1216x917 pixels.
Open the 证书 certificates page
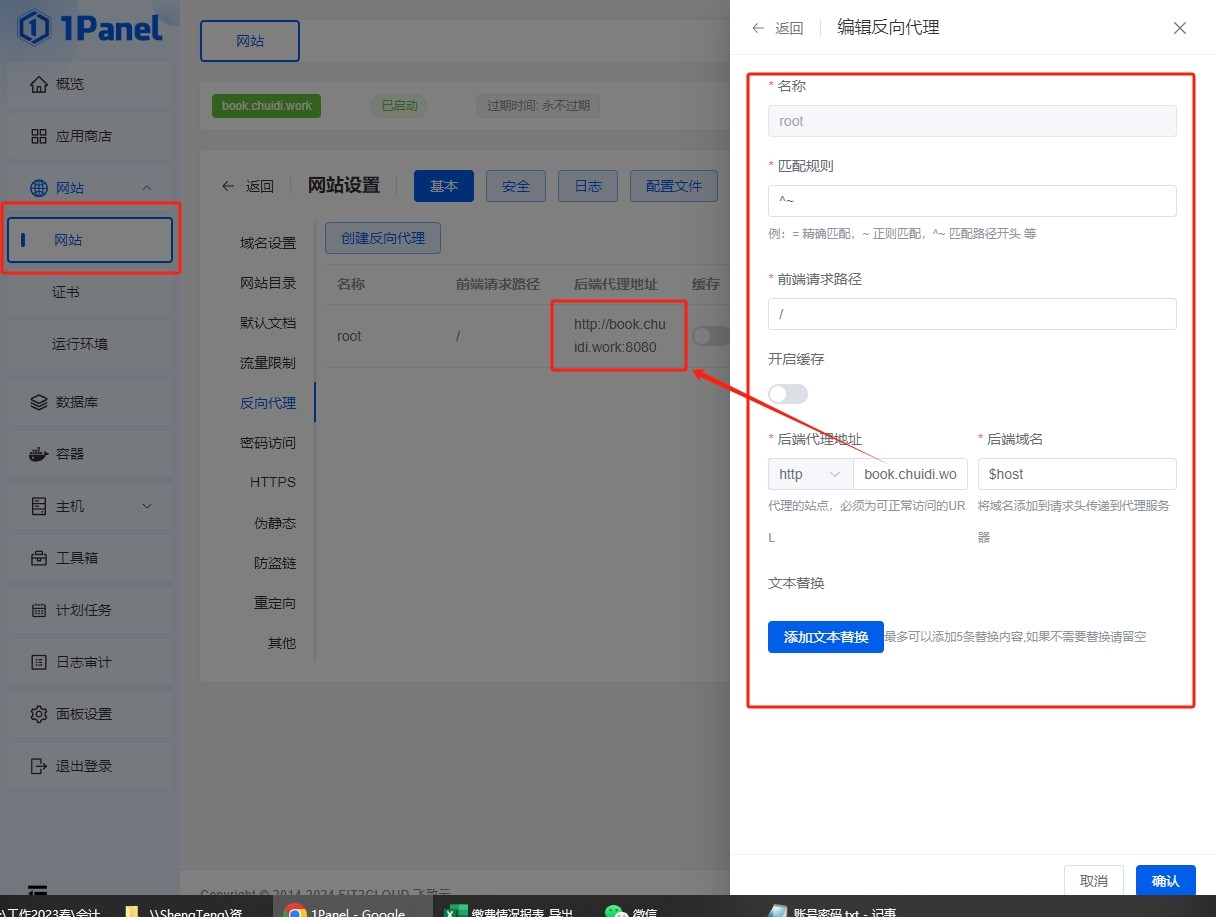pyautogui.click(x=90, y=292)
